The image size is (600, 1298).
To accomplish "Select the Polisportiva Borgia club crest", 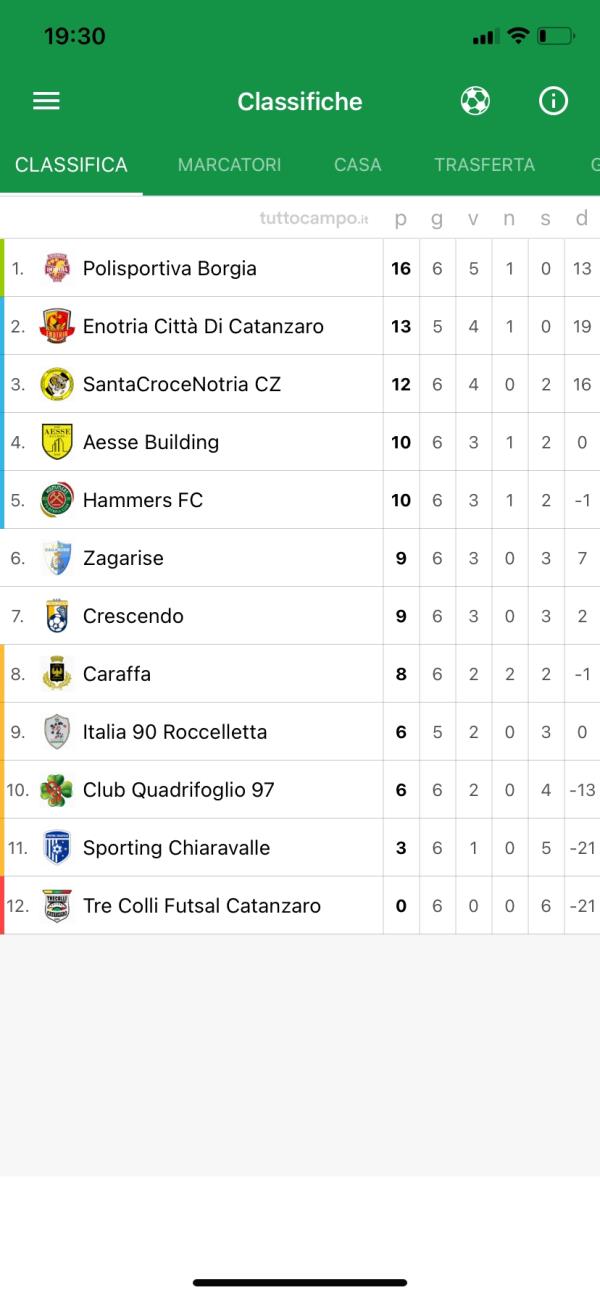I will coord(57,267).
